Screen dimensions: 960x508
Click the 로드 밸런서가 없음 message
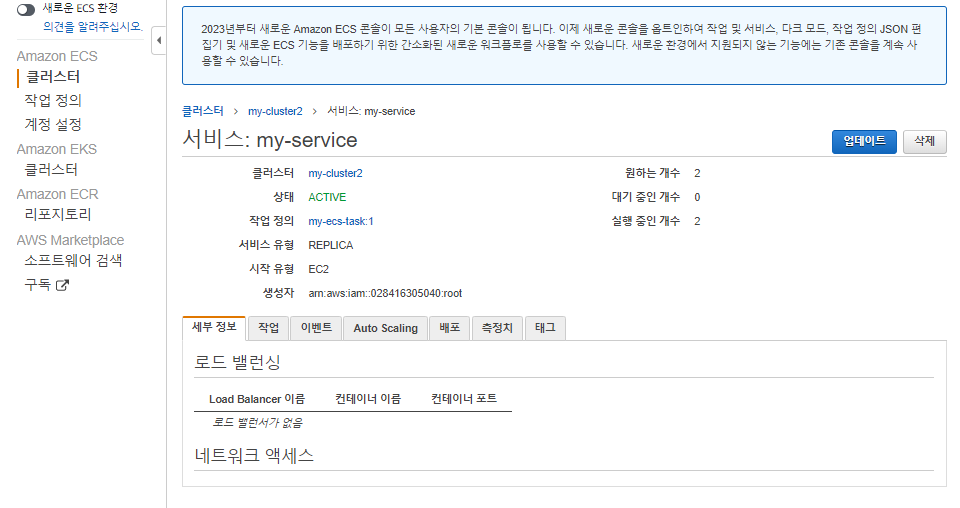pos(257,422)
